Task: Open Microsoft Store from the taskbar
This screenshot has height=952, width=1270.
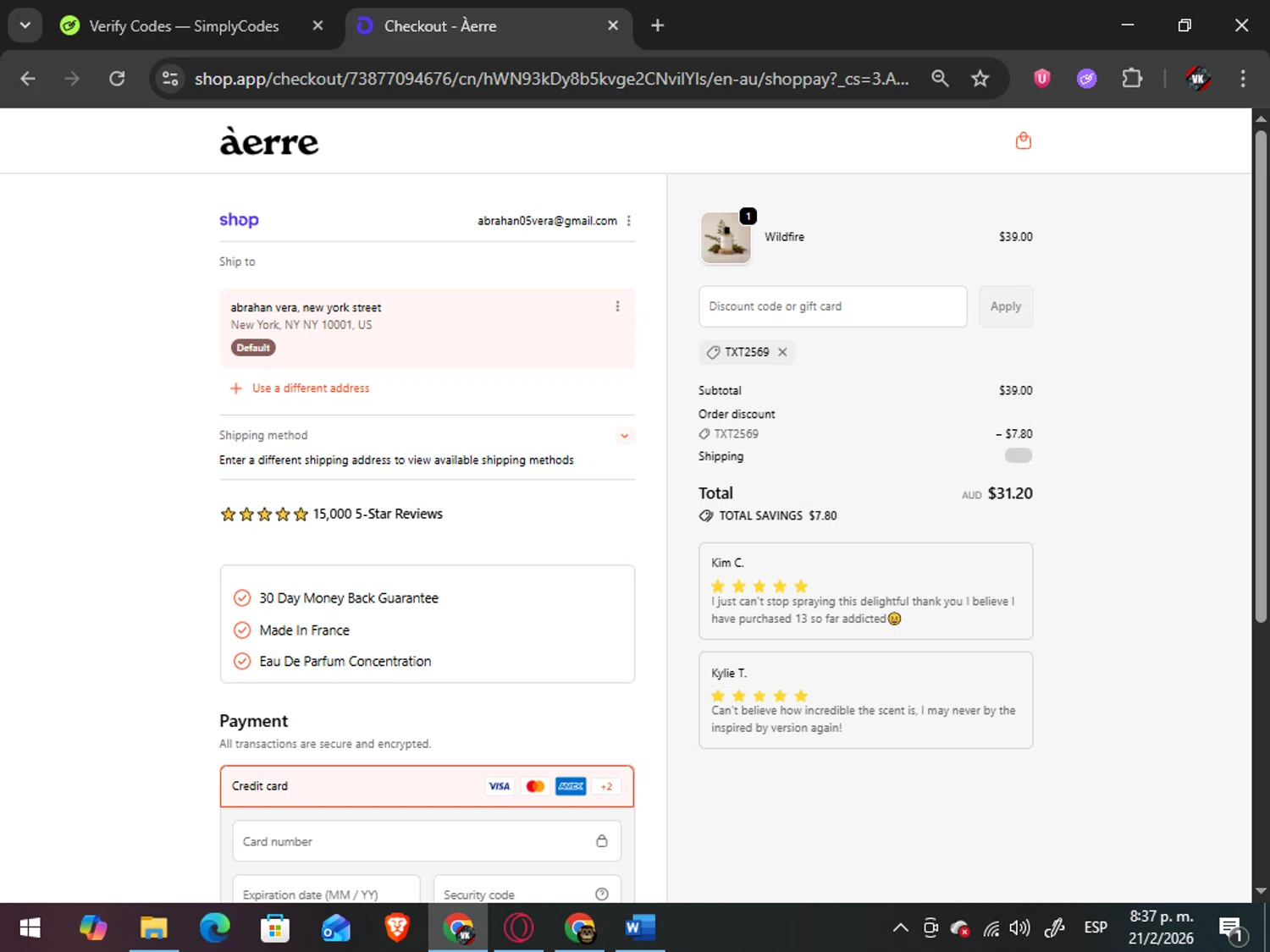Action: (x=275, y=928)
